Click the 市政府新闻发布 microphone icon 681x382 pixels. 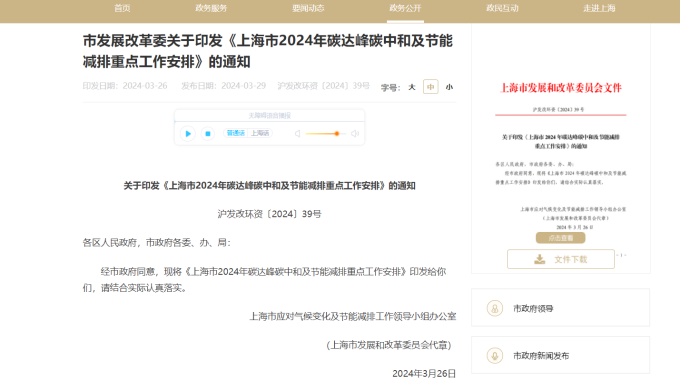pos(495,356)
